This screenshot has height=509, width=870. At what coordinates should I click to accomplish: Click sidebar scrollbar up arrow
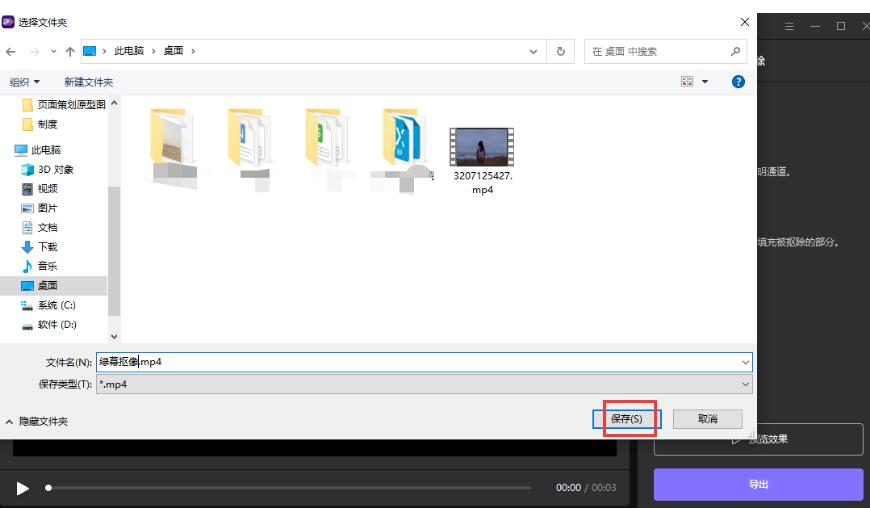(x=114, y=103)
